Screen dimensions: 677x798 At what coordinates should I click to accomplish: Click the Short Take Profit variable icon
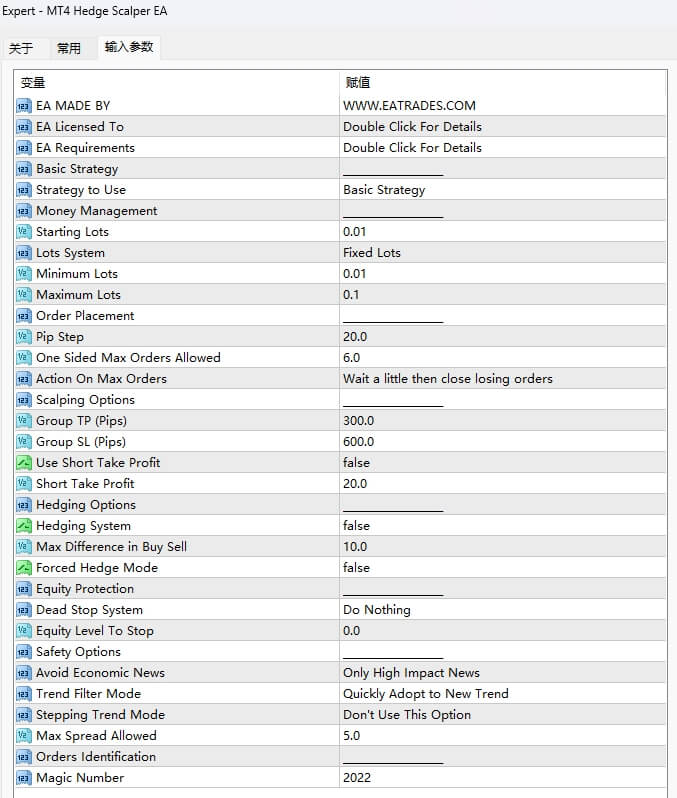tap(24, 483)
